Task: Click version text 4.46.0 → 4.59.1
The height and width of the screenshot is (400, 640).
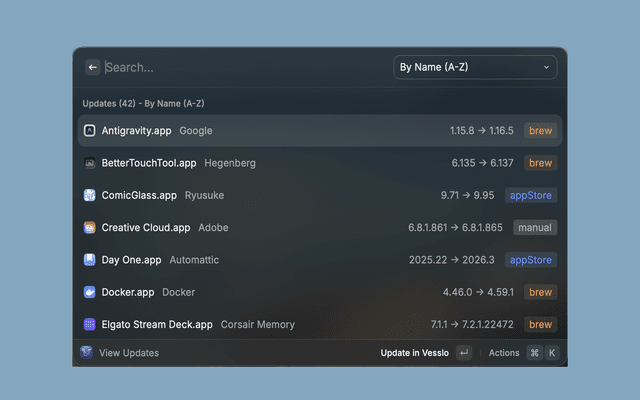Action: point(478,292)
